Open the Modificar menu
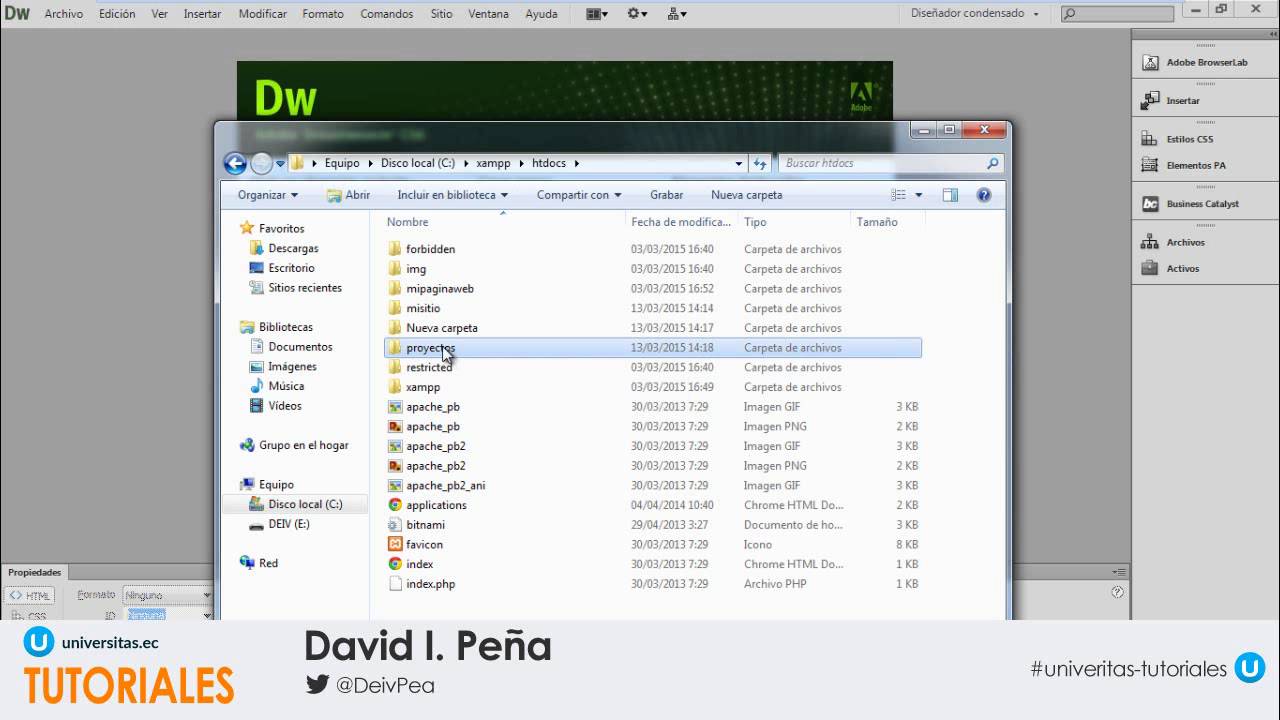This screenshot has height=720, width=1280. [x=263, y=14]
